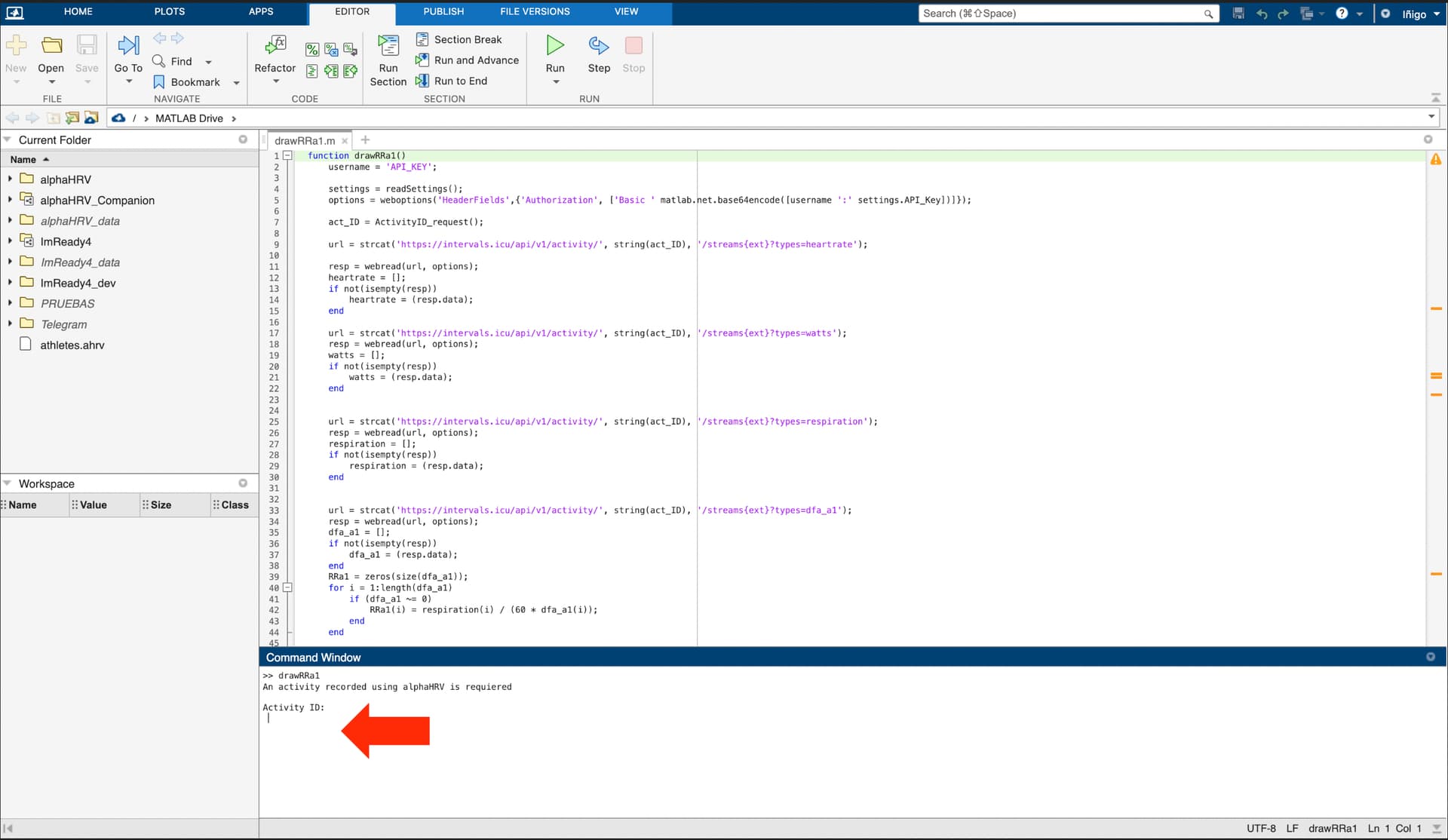Image resolution: width=1448 pixels, height=840 pixels.
Task: Click the Redo arrow in top bar
Action: (1283, 14)
